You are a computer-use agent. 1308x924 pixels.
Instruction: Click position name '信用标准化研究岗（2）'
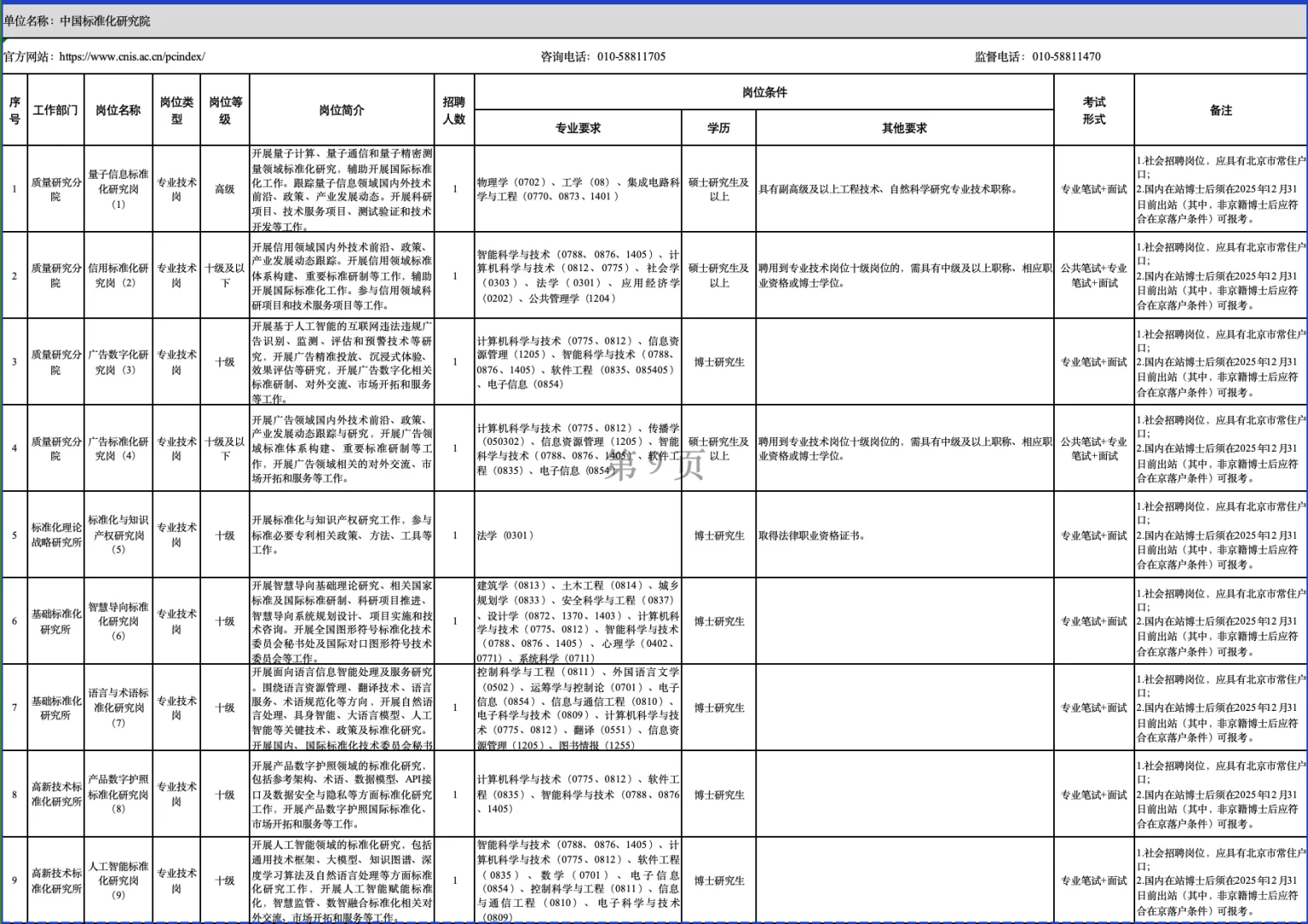click(118, 275)
